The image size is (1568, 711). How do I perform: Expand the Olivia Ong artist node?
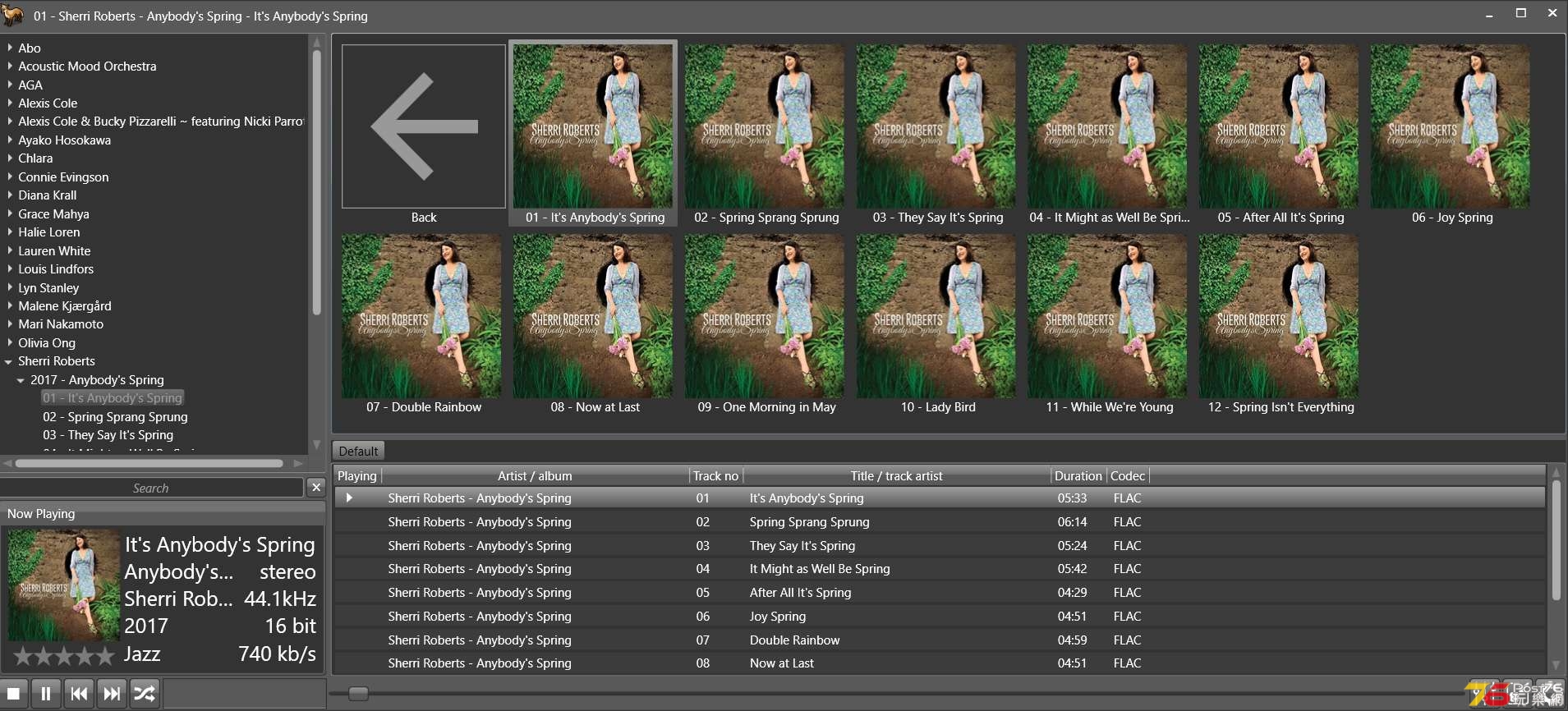[x=10, y=342]
